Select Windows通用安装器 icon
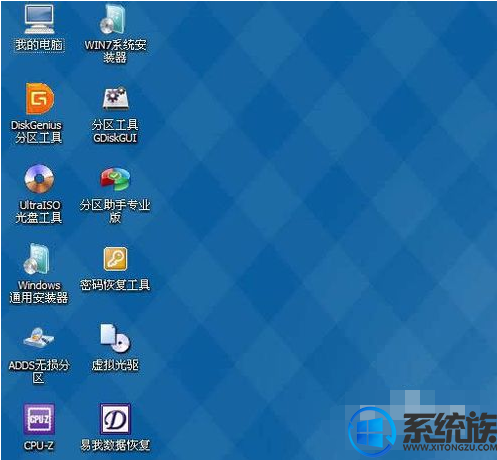This screenshot has width=497, height=460. click(x=37, y=259)
